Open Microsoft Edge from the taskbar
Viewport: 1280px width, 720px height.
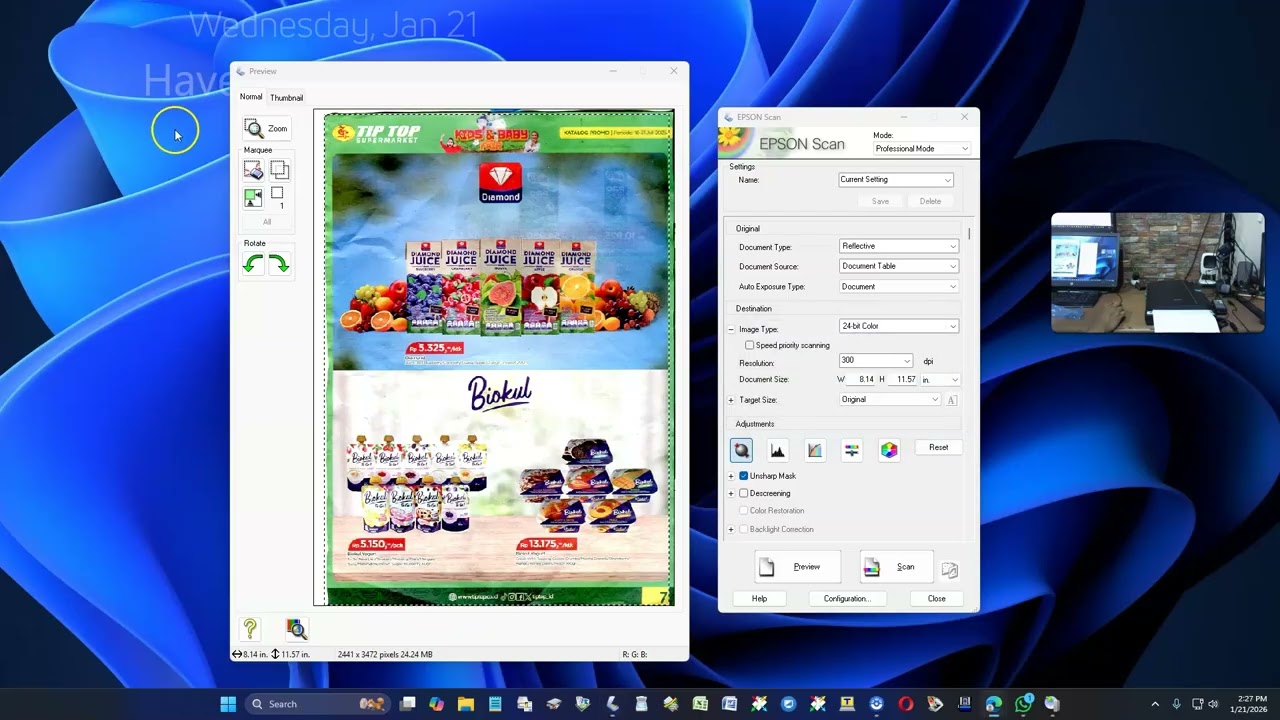pos(993,704)
